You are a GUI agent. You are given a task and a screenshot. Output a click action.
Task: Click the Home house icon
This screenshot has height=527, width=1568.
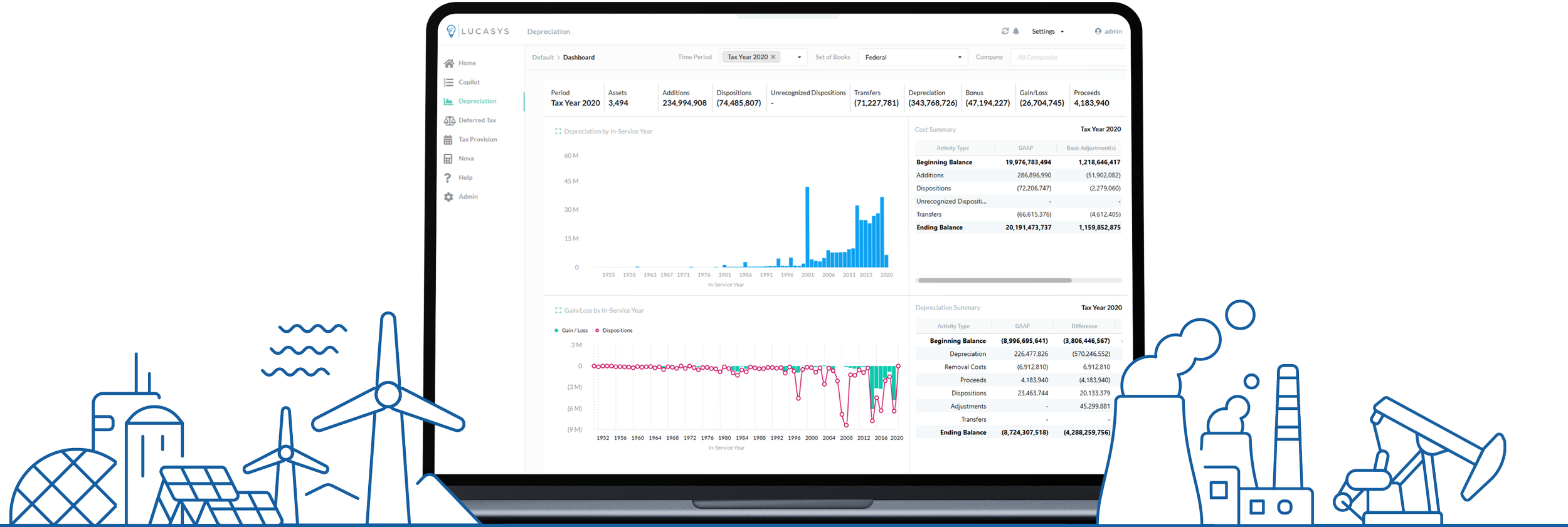point(448,63)
